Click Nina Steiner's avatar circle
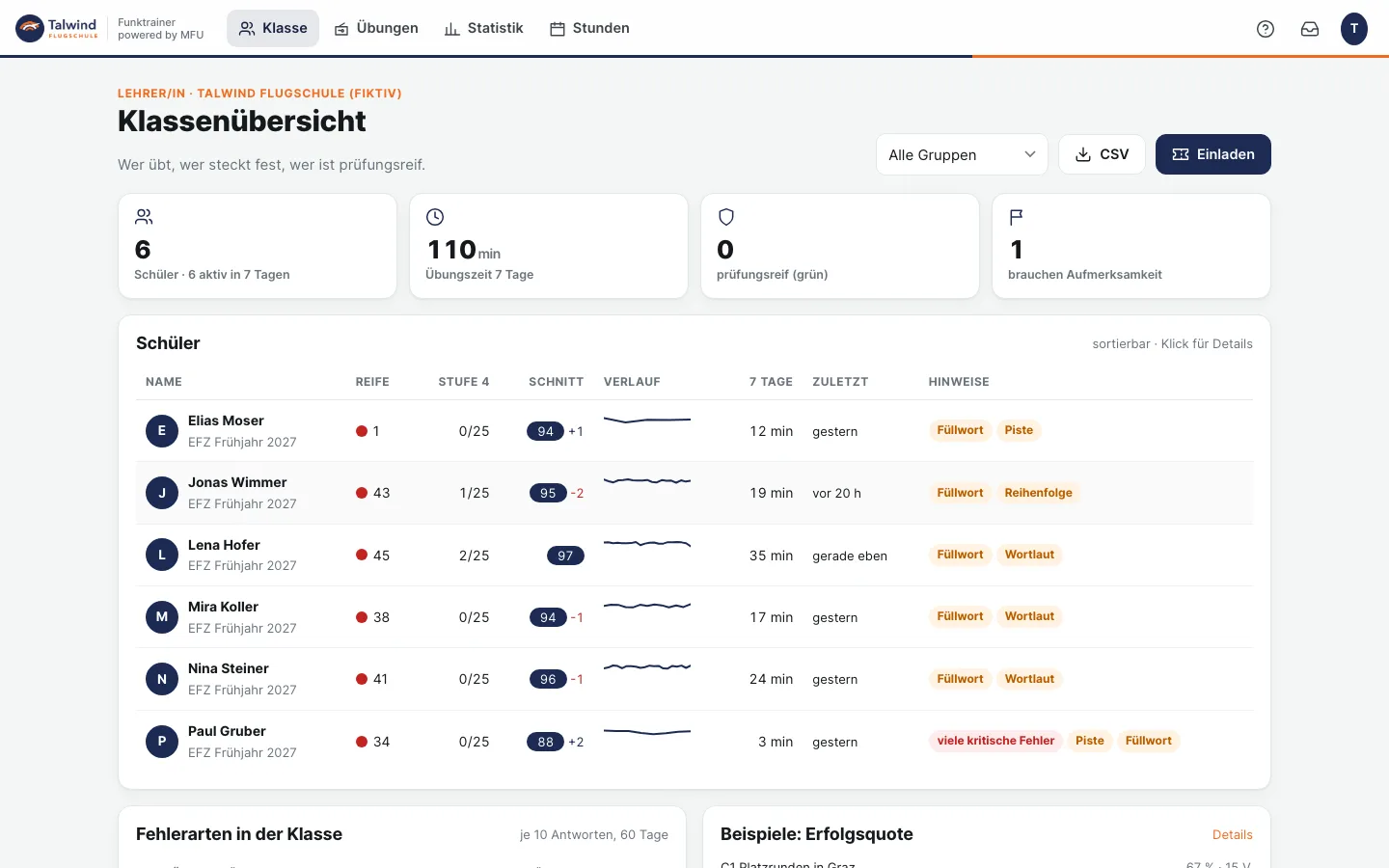The width and height of the screenshot is (1389, 868). coord(162,679)
